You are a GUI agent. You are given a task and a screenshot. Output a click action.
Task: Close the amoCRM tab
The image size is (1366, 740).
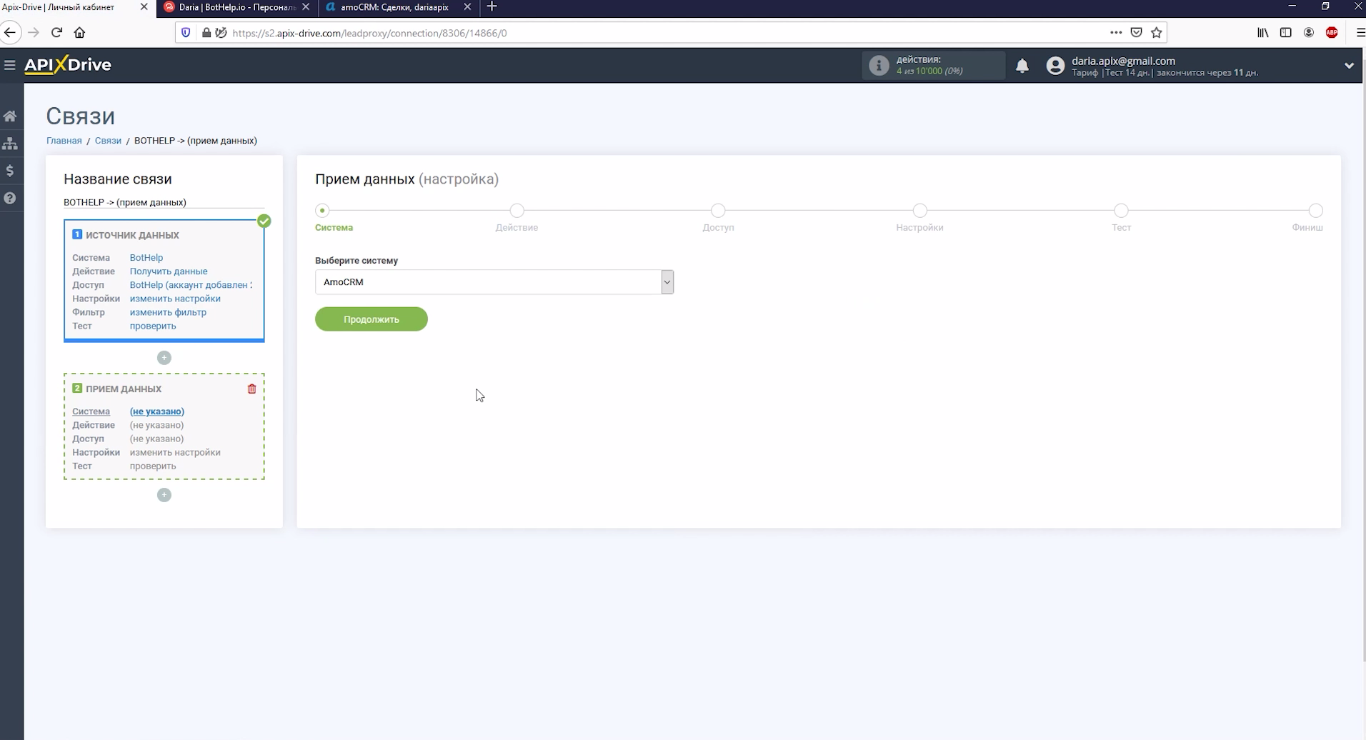coord(469,7)
